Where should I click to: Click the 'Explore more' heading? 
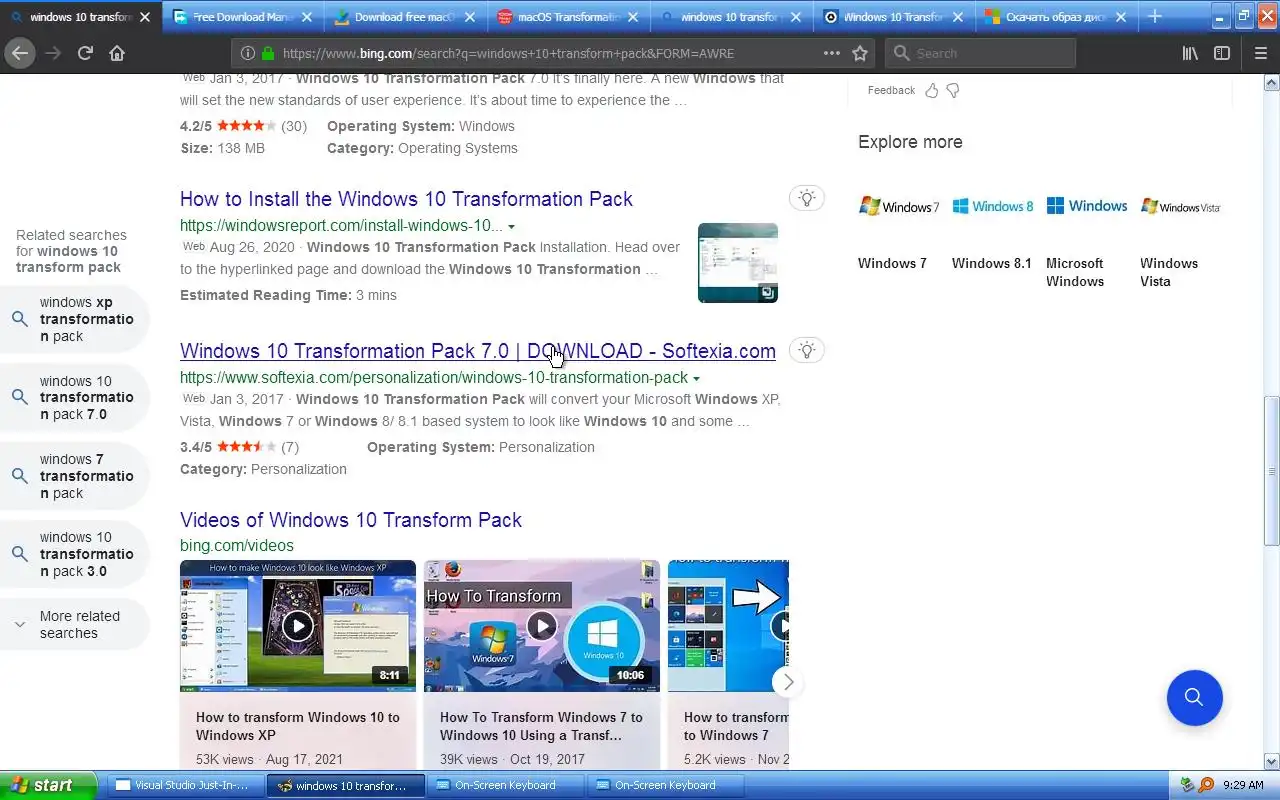[910, 142]
